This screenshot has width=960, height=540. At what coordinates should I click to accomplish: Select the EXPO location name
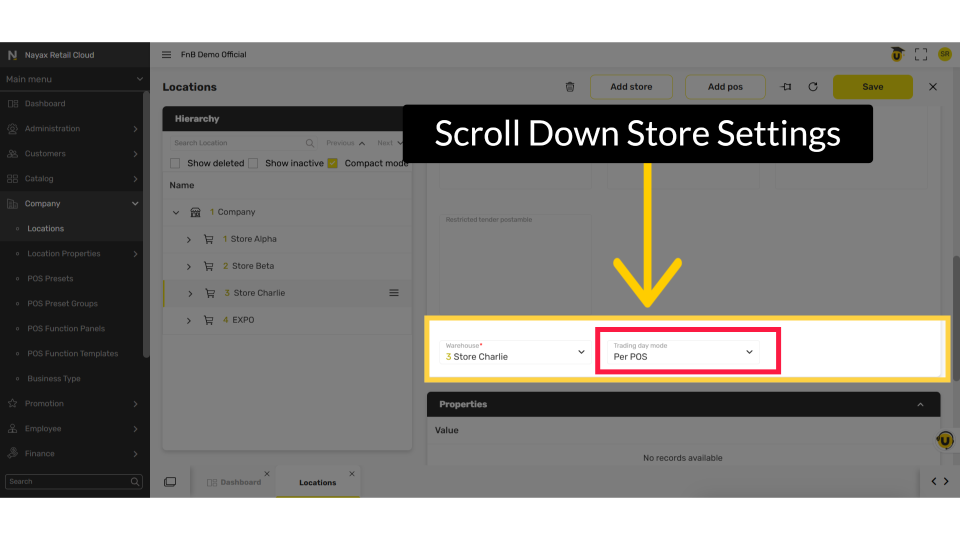243,320
